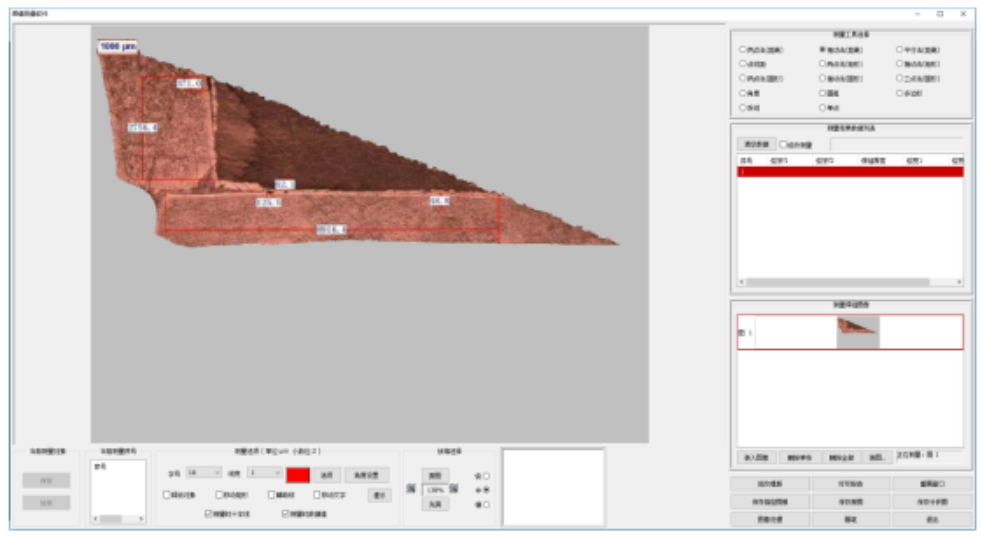
Task: Select the 角度 (angle) measurement tool radio button
Action: (742, 92)
